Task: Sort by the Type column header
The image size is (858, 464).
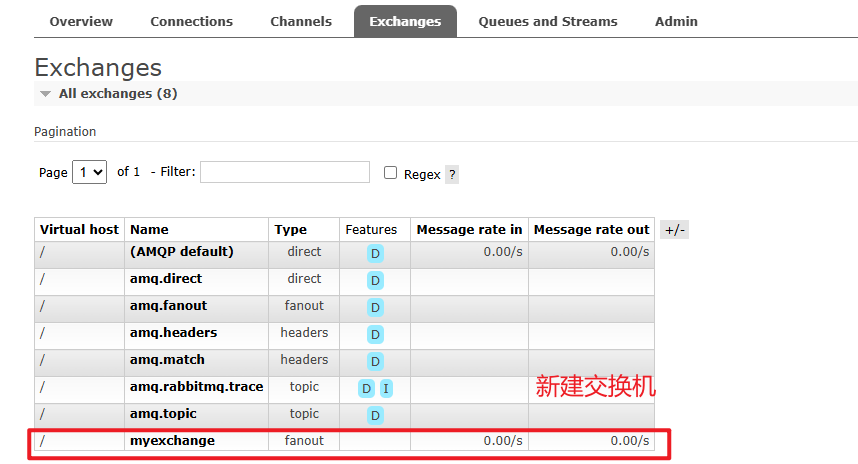Action: 291,229
